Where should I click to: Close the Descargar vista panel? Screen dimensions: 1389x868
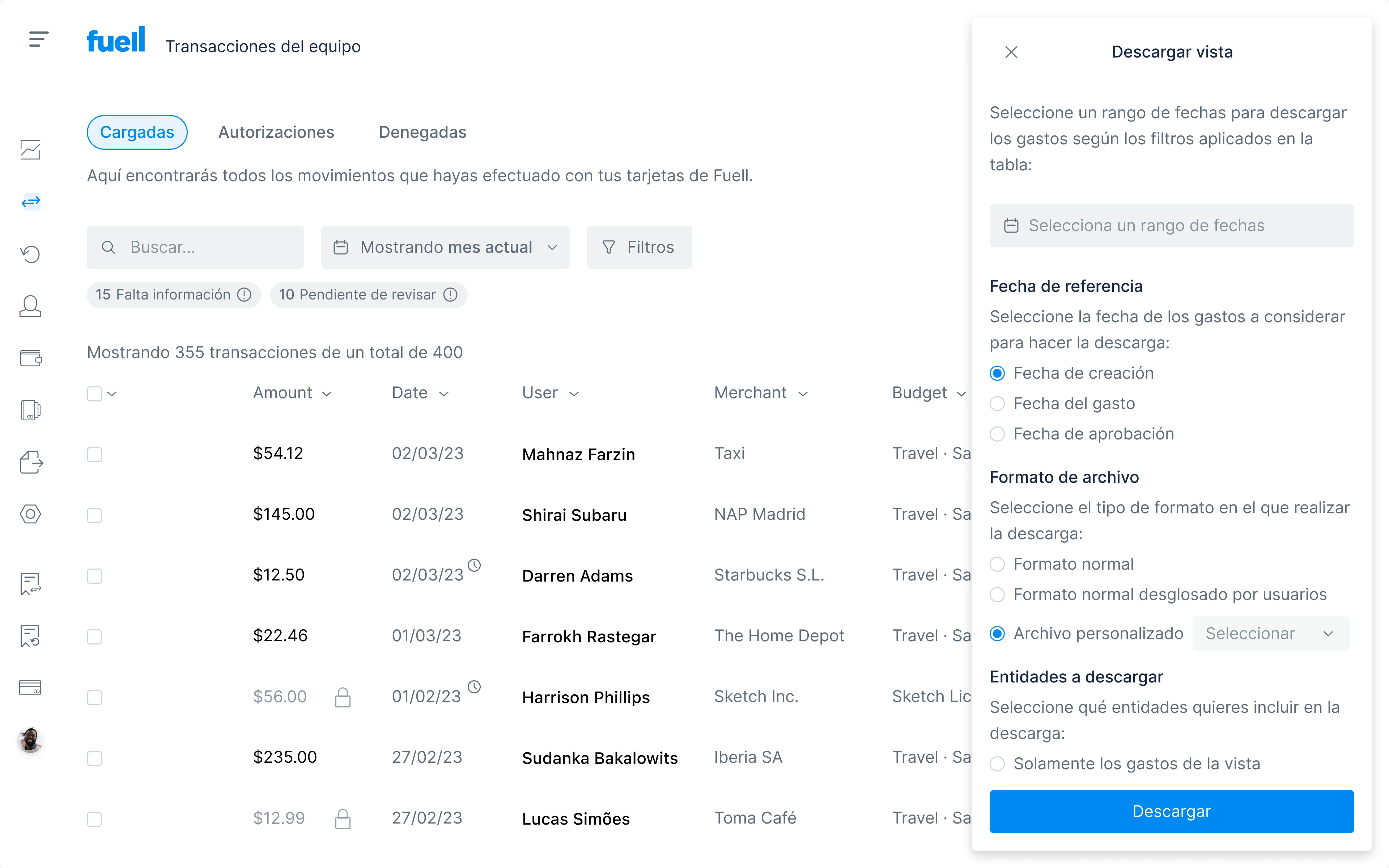point(1011,52)
